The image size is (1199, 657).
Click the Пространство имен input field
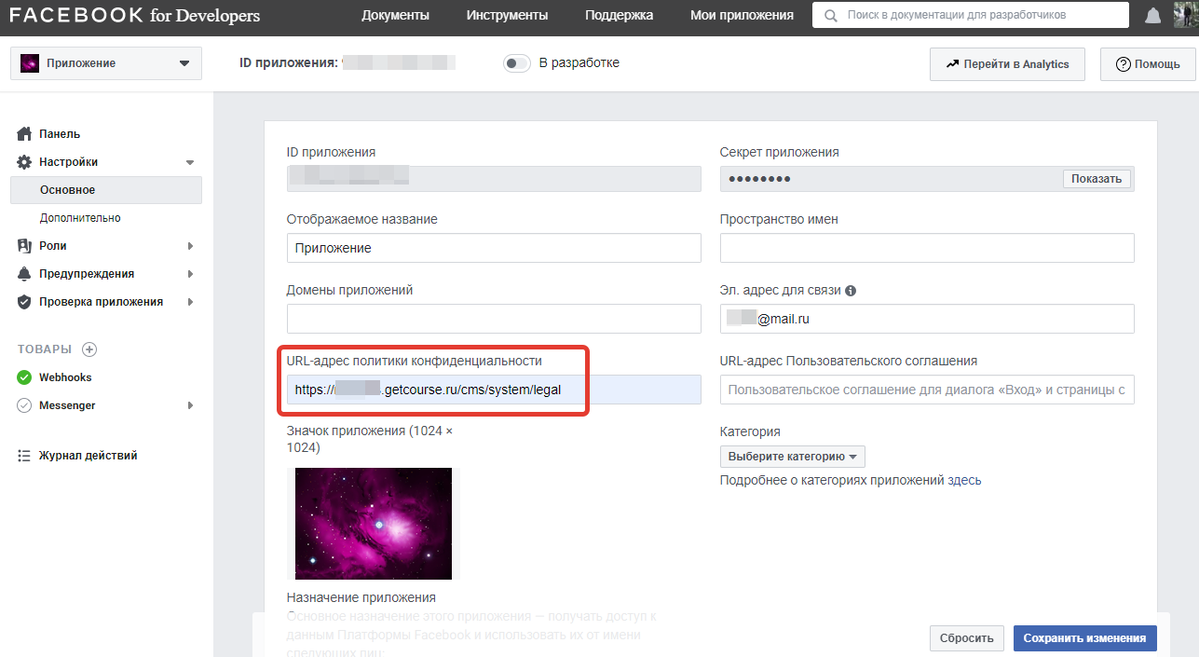click(927, 248)
